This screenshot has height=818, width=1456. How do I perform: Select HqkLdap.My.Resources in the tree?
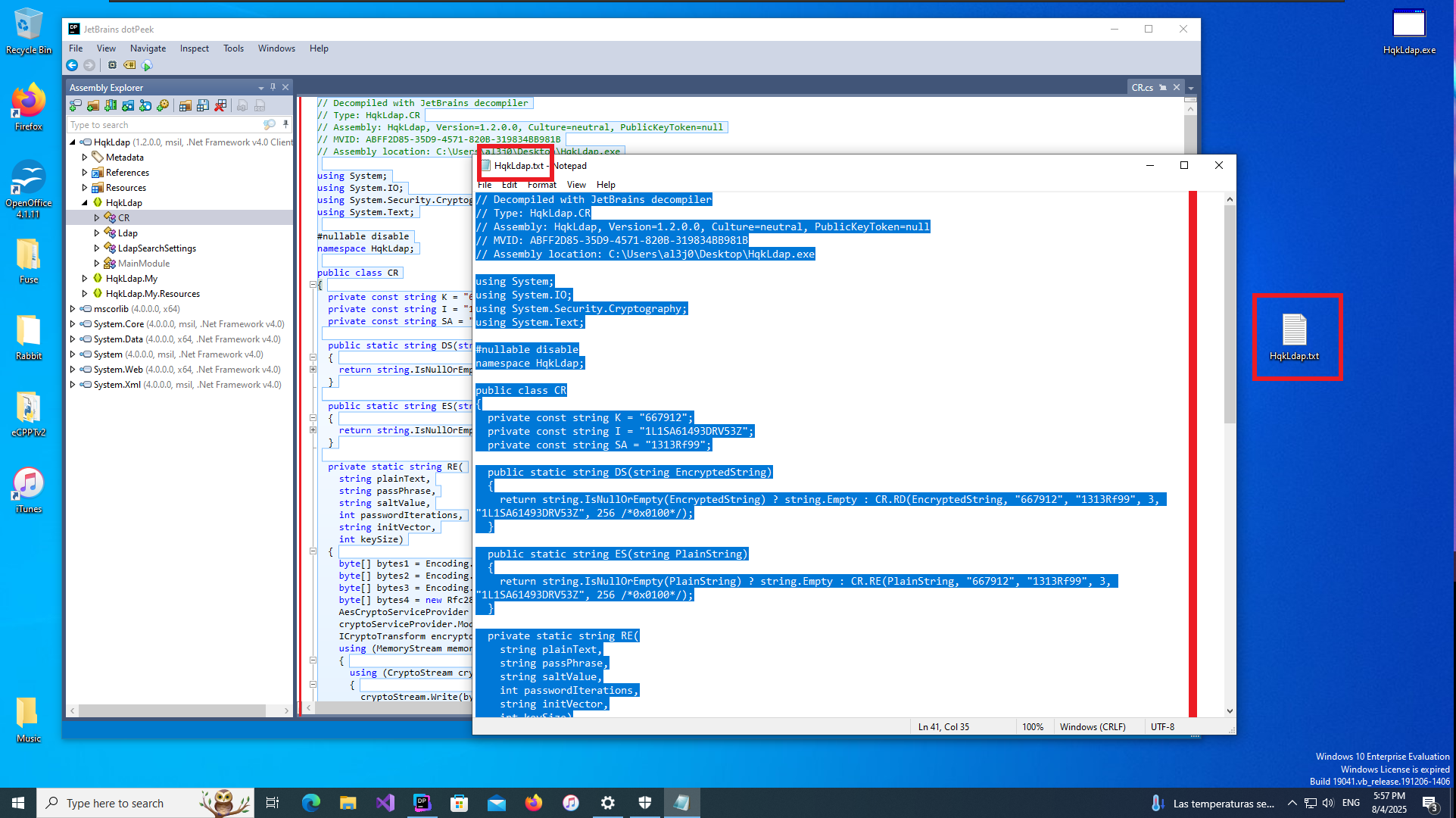pos(152,294)
